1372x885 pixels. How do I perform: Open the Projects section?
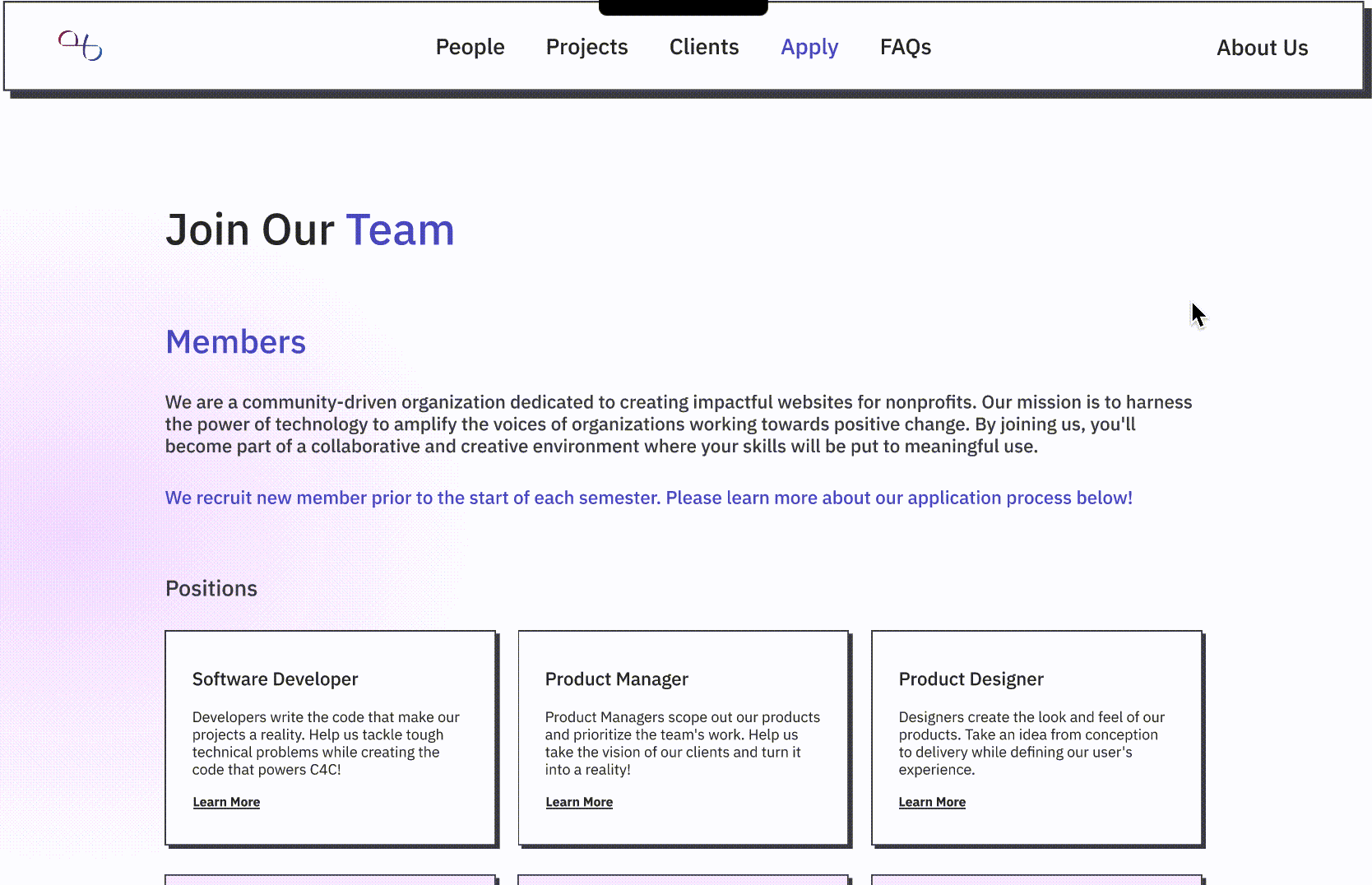click(586, 47)
